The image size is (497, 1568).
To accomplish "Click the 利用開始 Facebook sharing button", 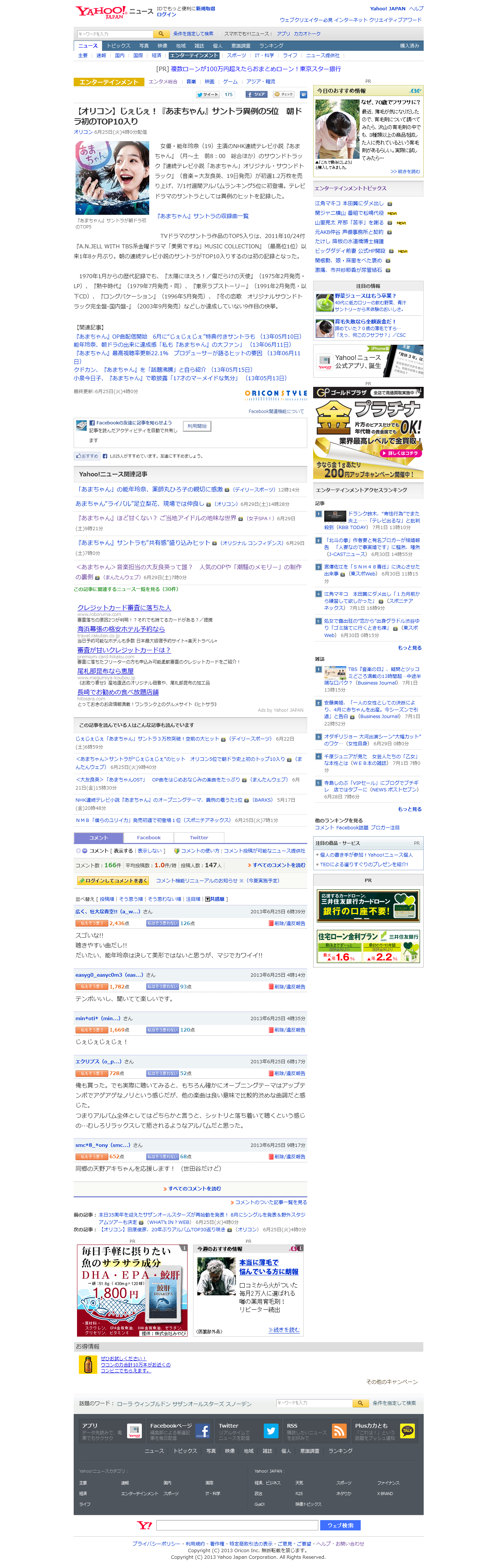I will (x=197, y=426).
